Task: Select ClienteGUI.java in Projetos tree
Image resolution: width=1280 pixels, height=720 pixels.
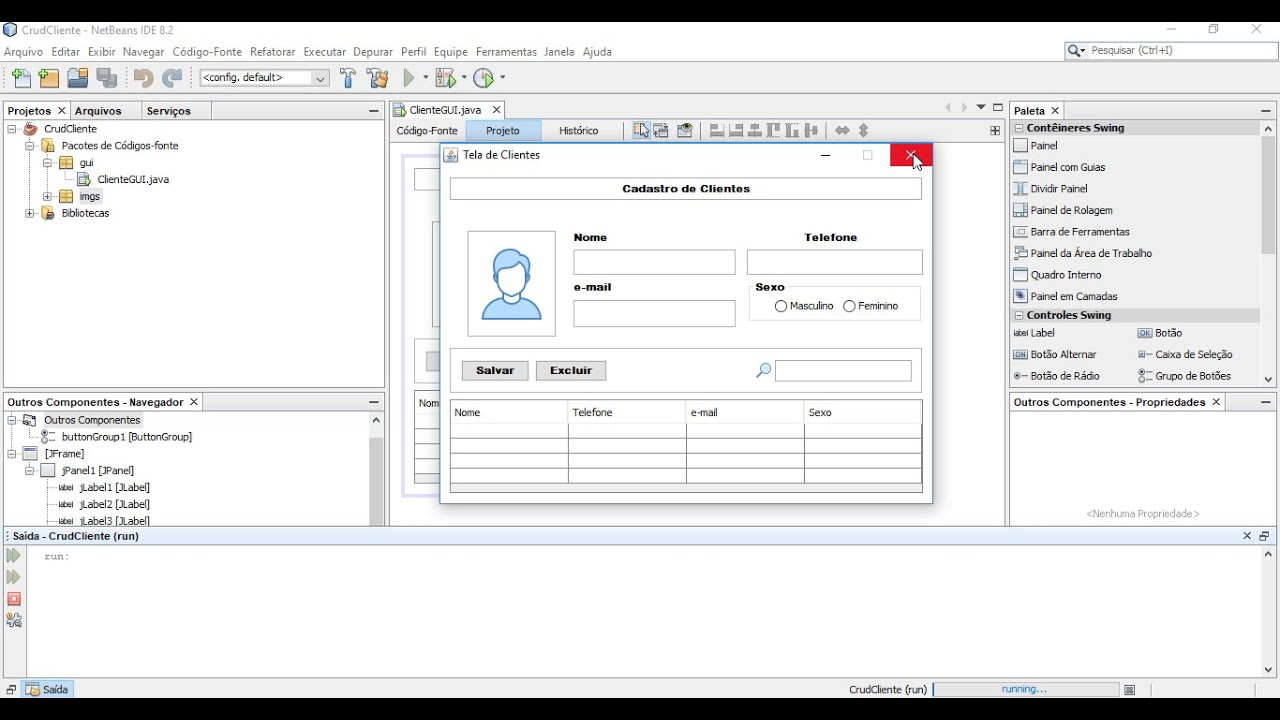Action: (x=133, y=180)
